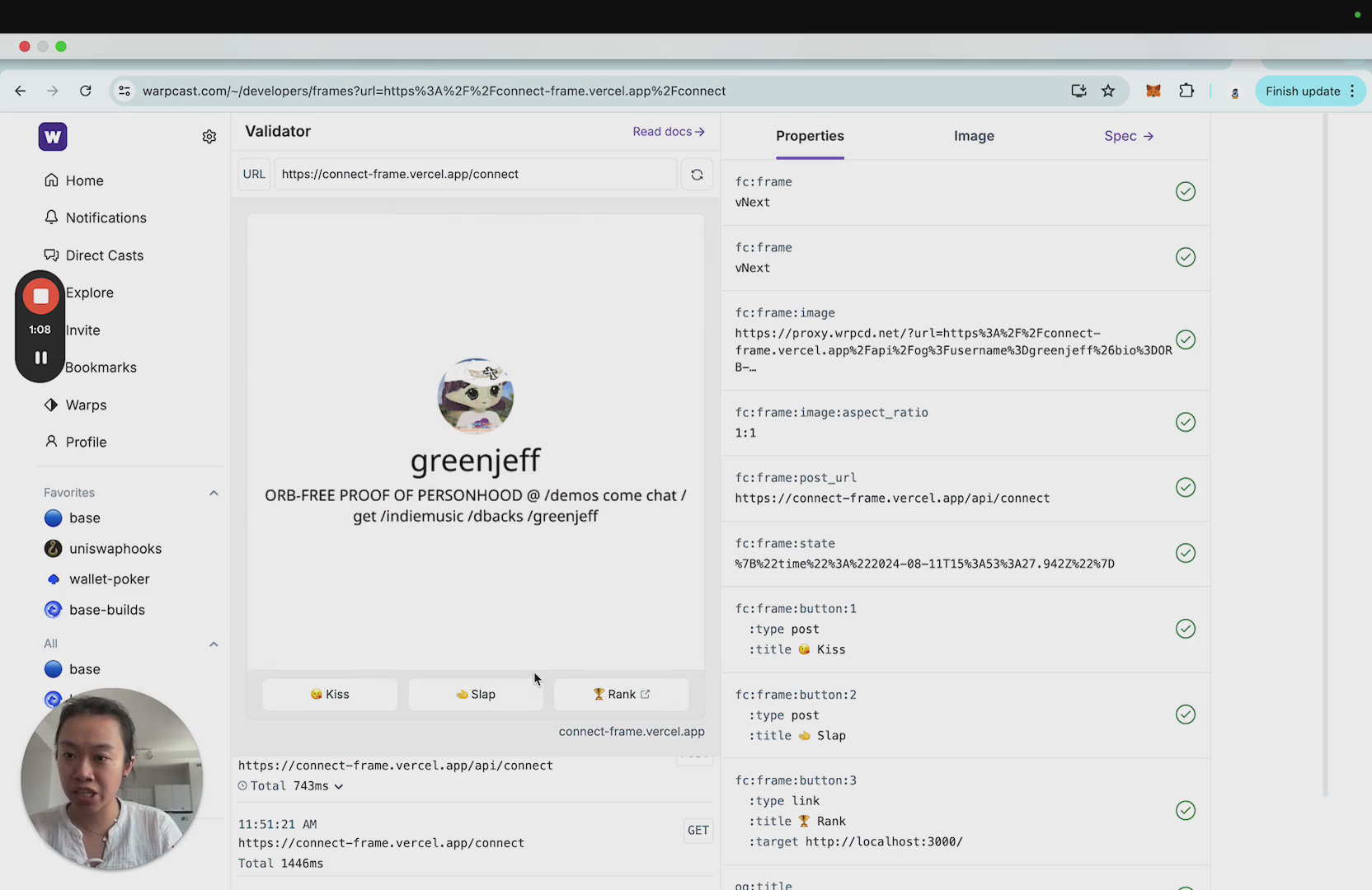Reload the frame with refresh icon
Viewport: 1372px width, 890px height.
point(697,174)
